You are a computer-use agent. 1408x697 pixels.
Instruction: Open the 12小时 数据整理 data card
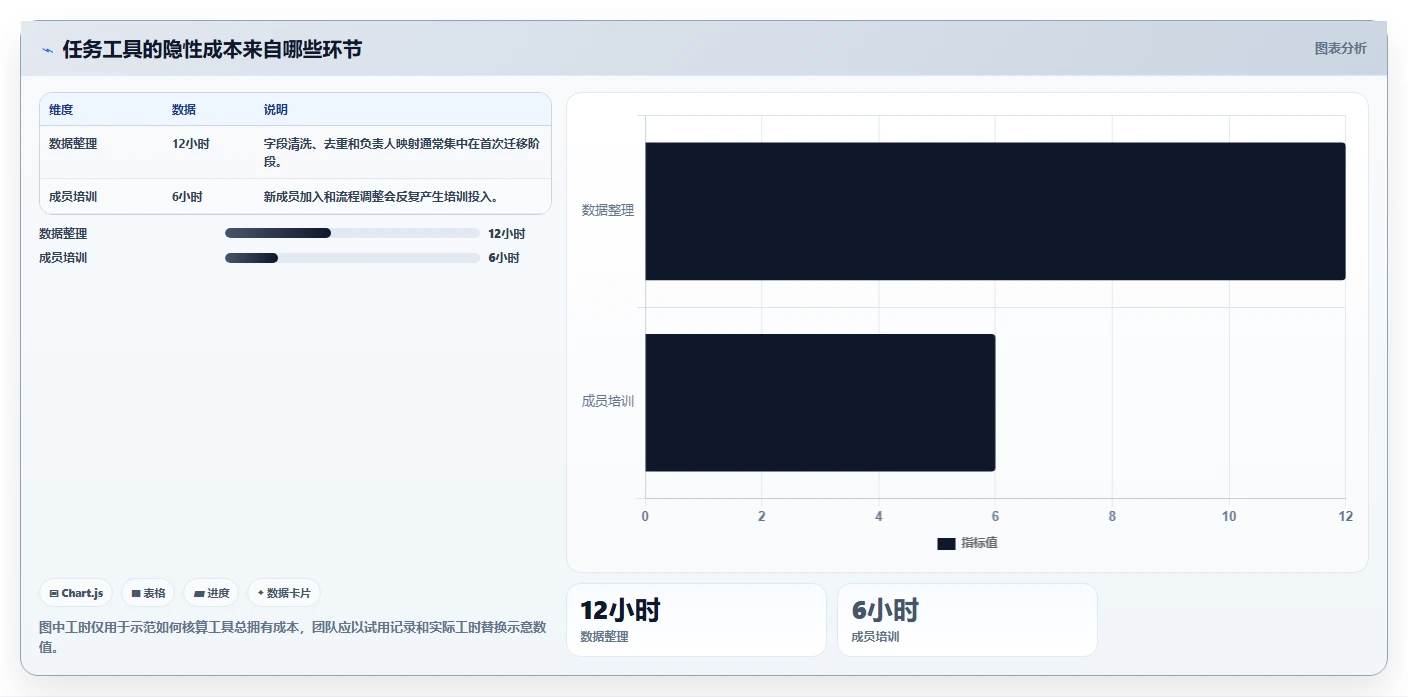tap(696, 620)
